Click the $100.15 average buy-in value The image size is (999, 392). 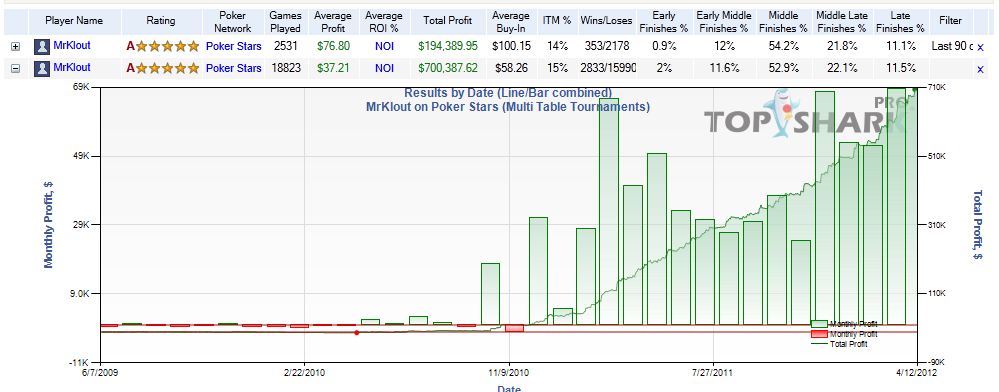pos(511,47)
